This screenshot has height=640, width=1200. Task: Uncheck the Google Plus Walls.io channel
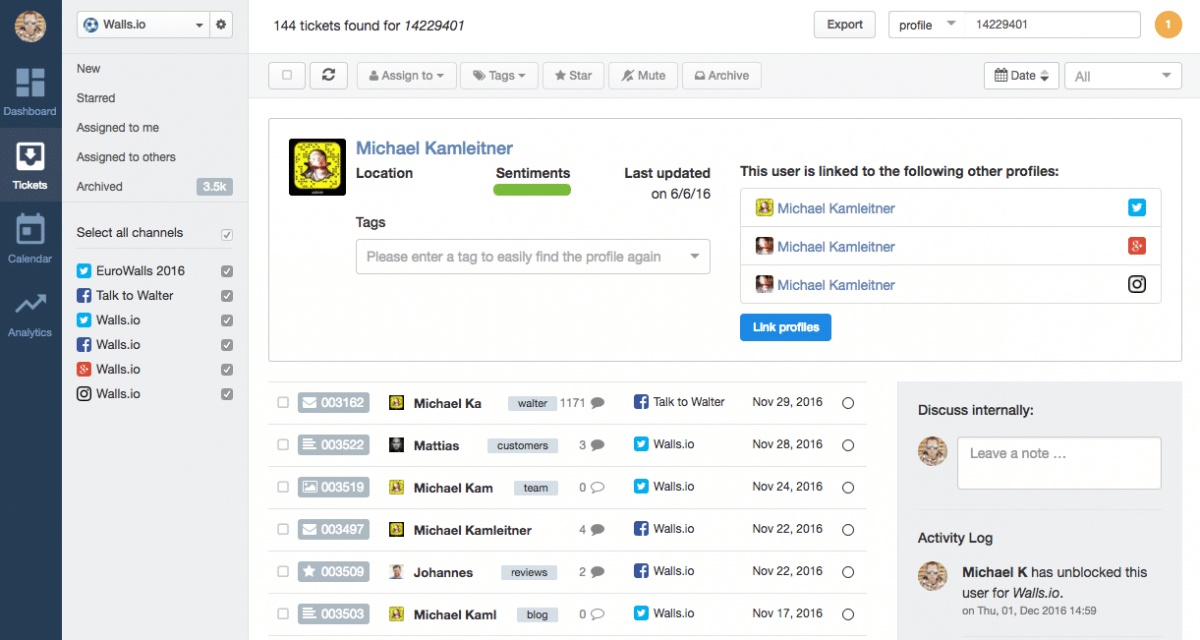pyautogui.click(x=227, y=370)
